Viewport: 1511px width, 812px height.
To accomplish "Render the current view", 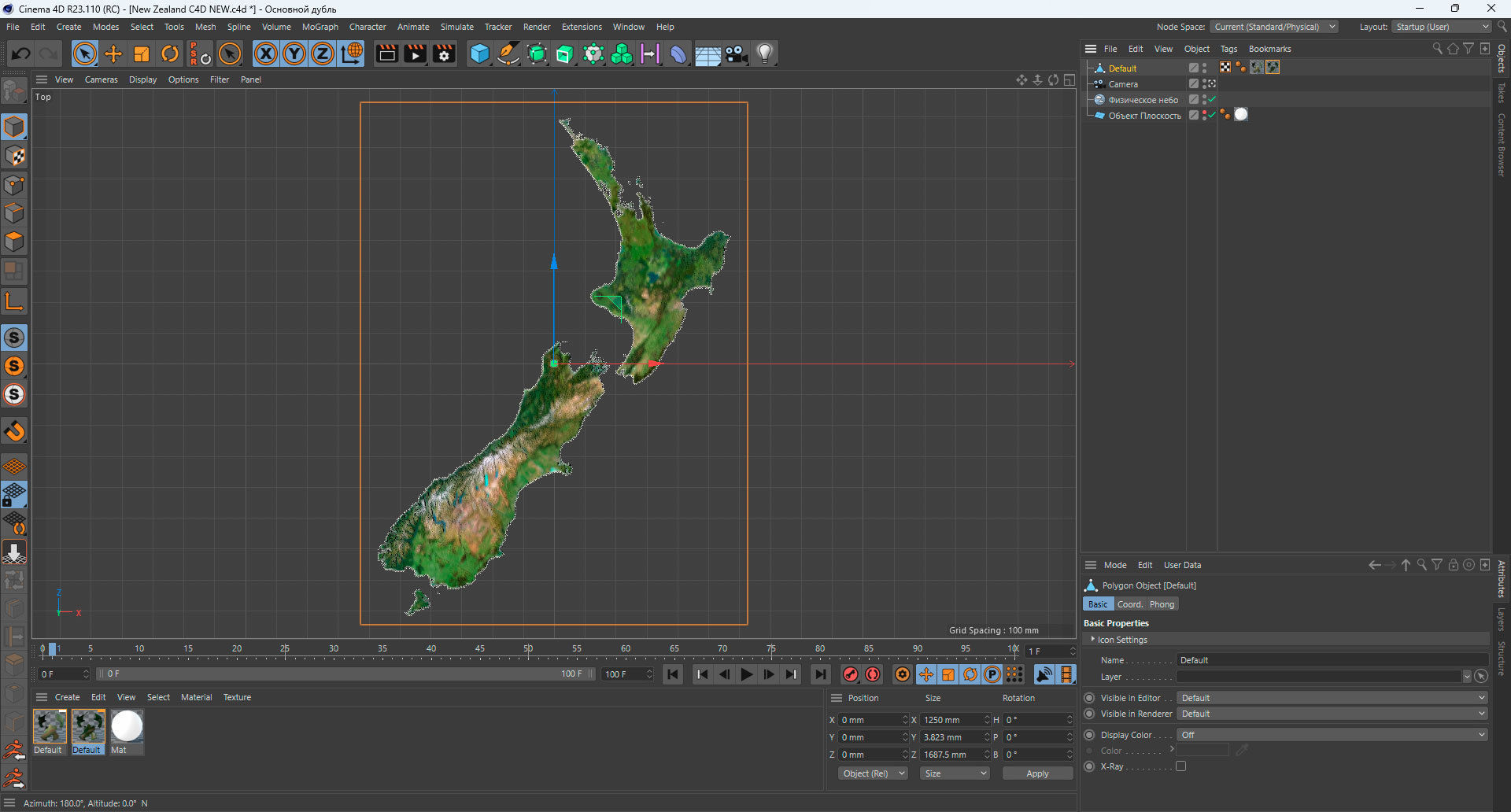I will [x=386, y=54].
